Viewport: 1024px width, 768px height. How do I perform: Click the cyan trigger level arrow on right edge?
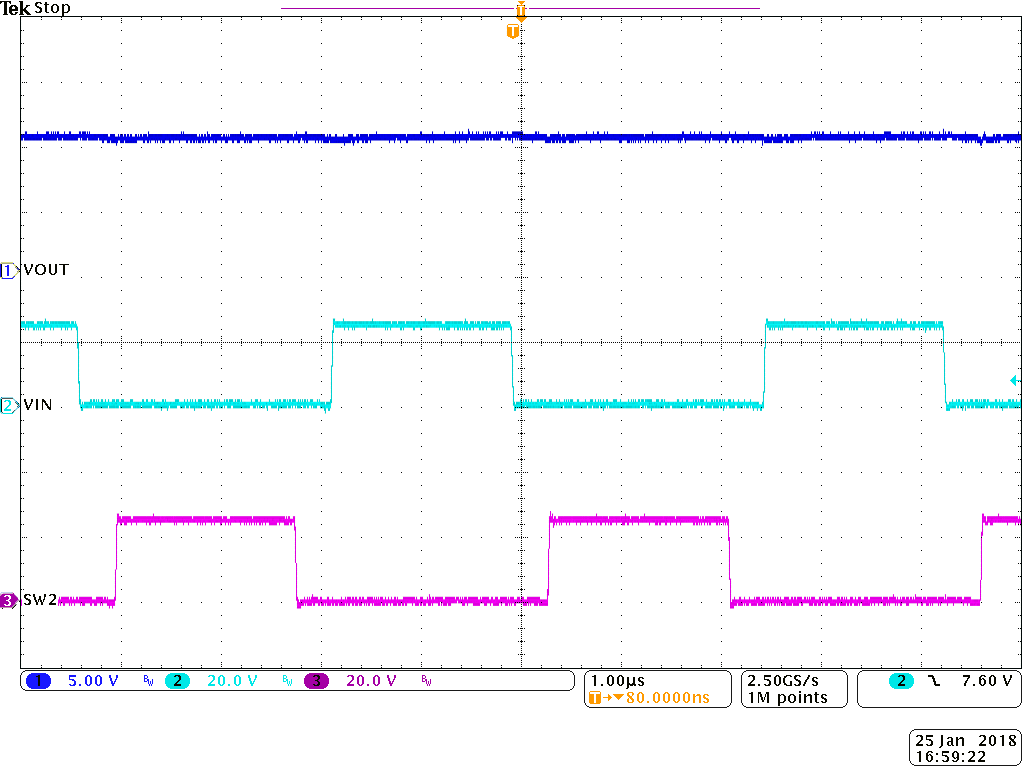1014,378
